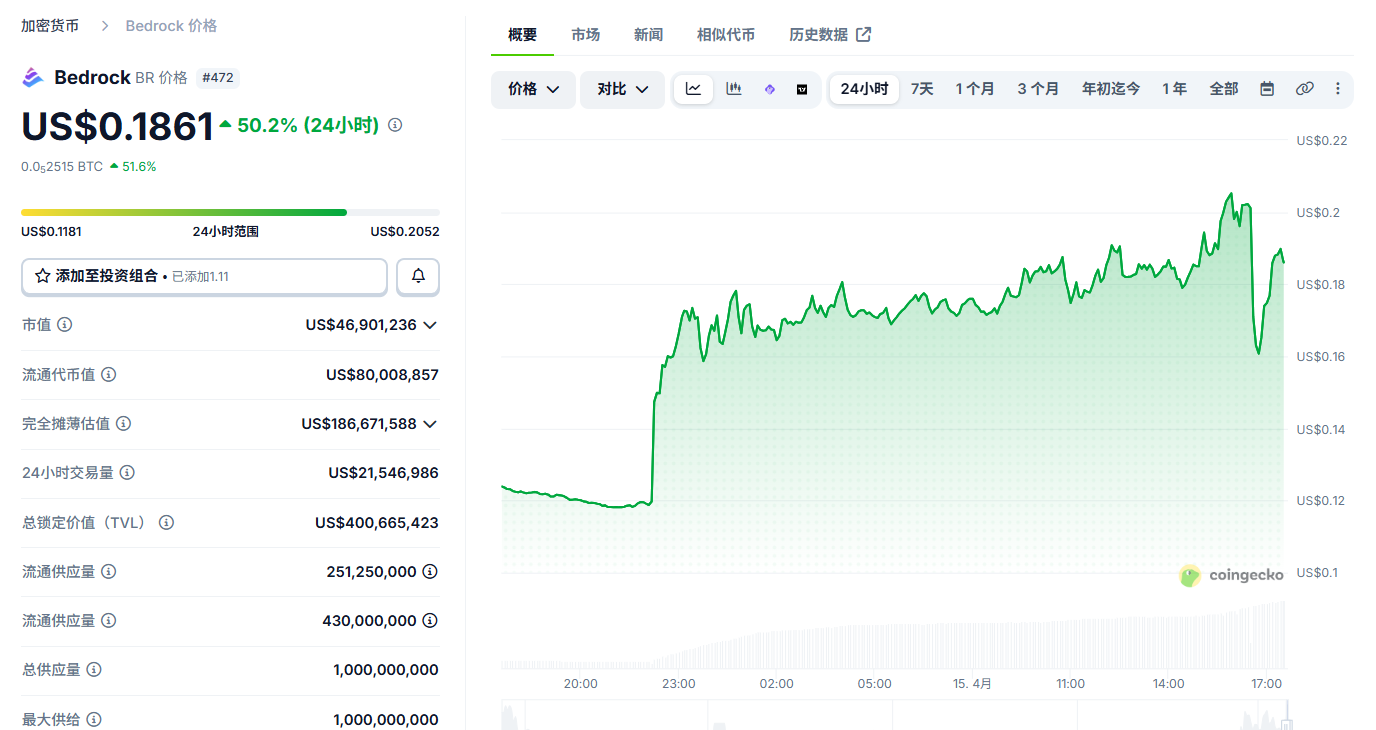
Task: Click the US$46,901,236 market cap value
Action: tap(361, 325)
